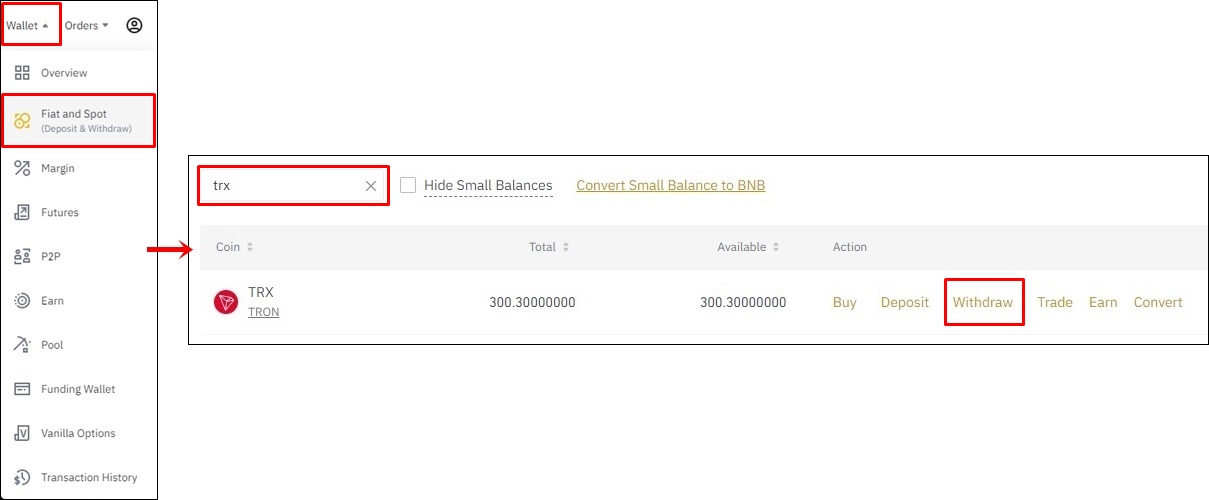
Task: Click the TRX coin symbol text
Action: [261, 292]
